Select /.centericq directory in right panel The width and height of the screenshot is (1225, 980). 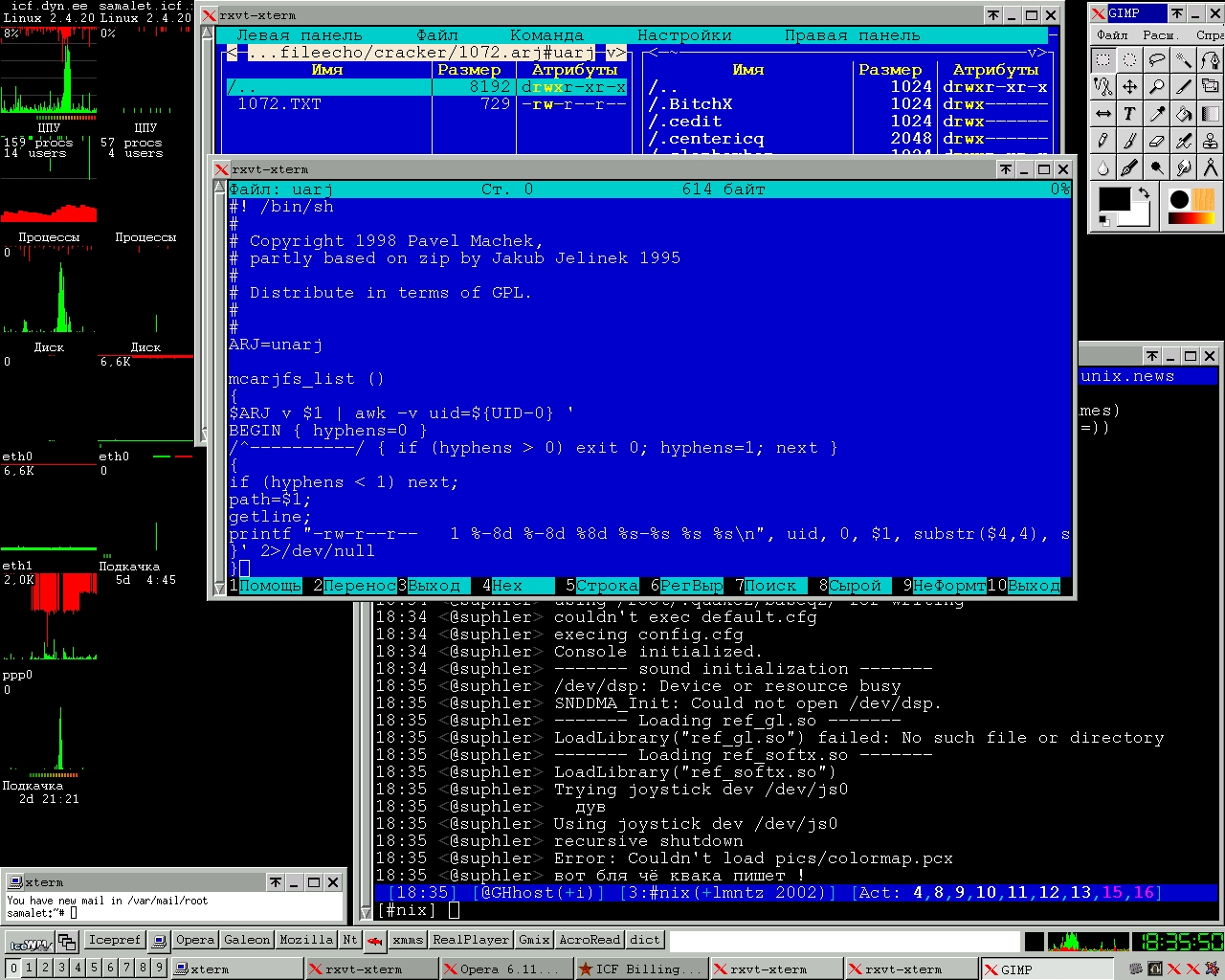tap(848, 139)
